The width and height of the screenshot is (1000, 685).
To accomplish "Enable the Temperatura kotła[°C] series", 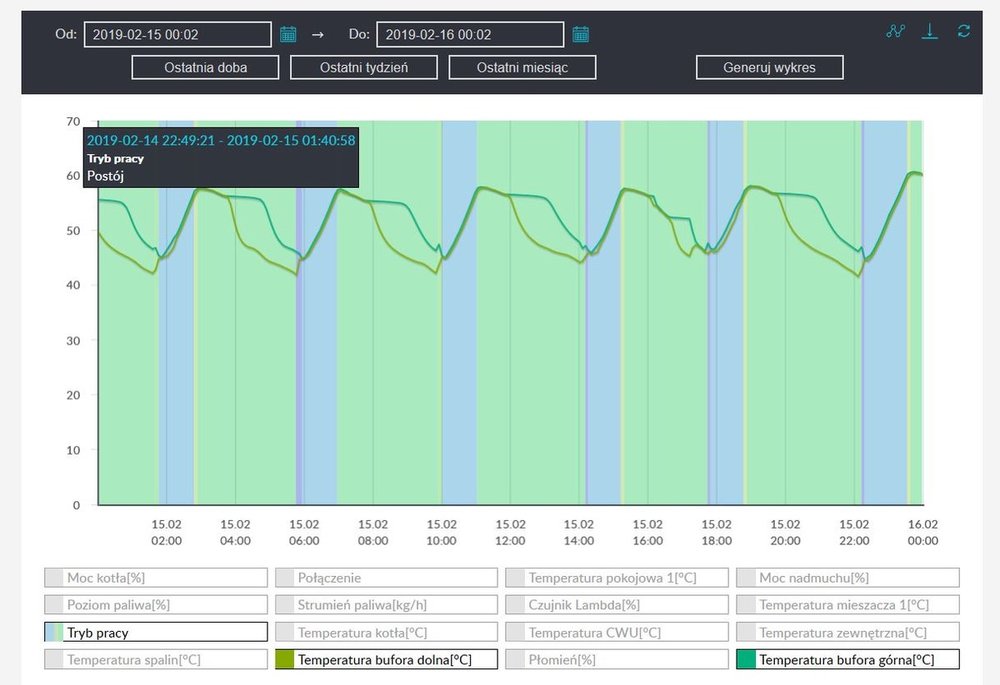I will 386,632.
